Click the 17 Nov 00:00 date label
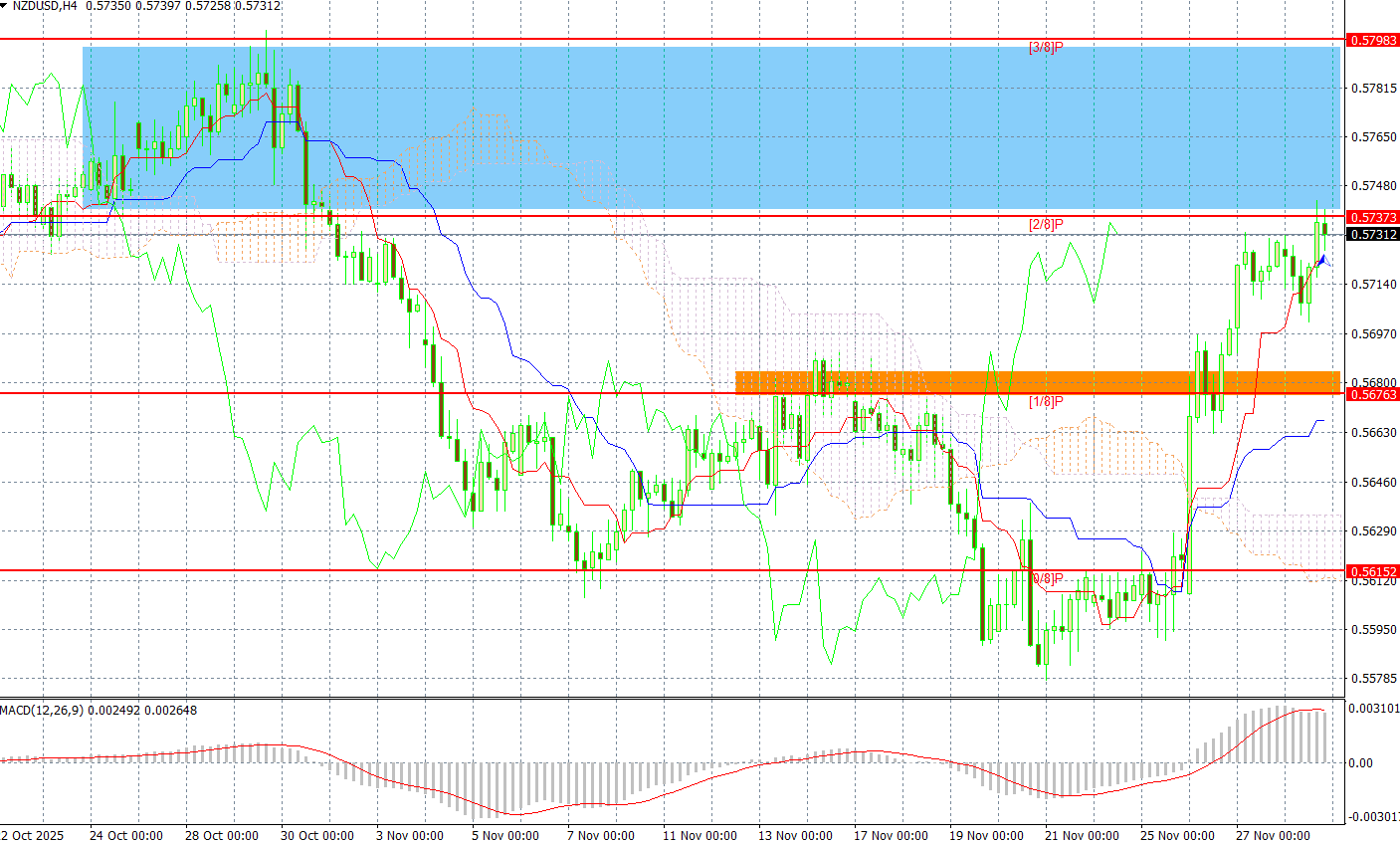Screen dimensions: 1400x842 click(x=892, y=835)
